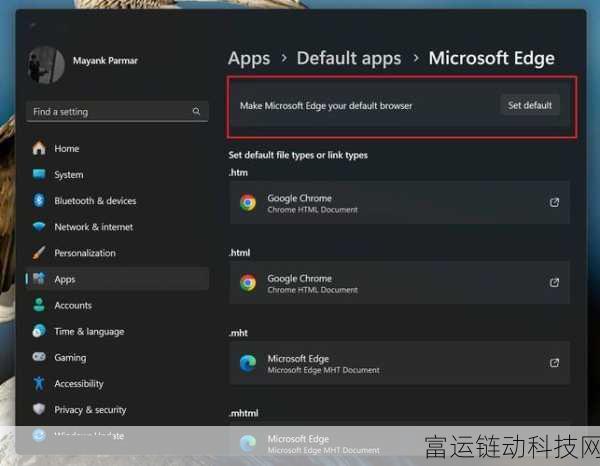The image size is (600, 466).
Task: Click the search magnifier icon
Action: click(196, 111)
